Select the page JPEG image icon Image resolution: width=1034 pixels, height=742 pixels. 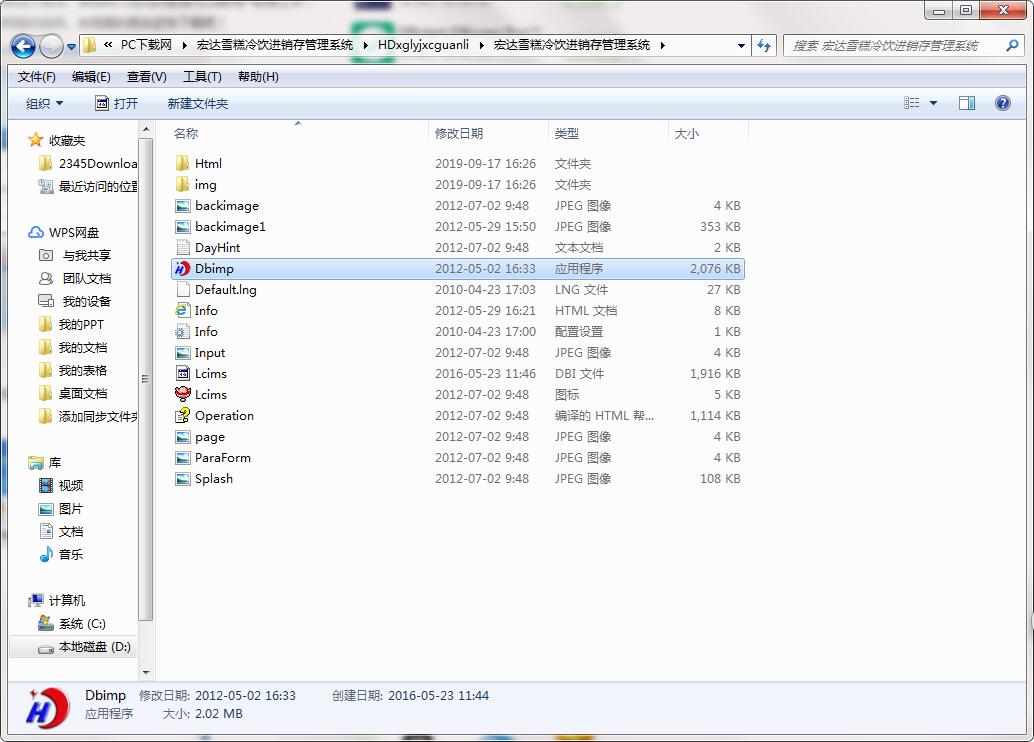click(x=183, y=437)
